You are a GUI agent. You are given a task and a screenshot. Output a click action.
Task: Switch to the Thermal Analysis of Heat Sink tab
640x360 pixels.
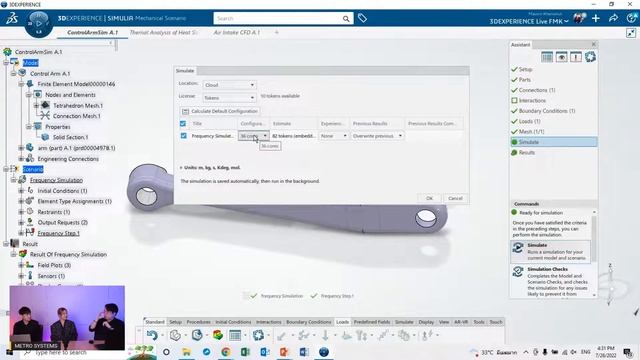click(163, 32)
